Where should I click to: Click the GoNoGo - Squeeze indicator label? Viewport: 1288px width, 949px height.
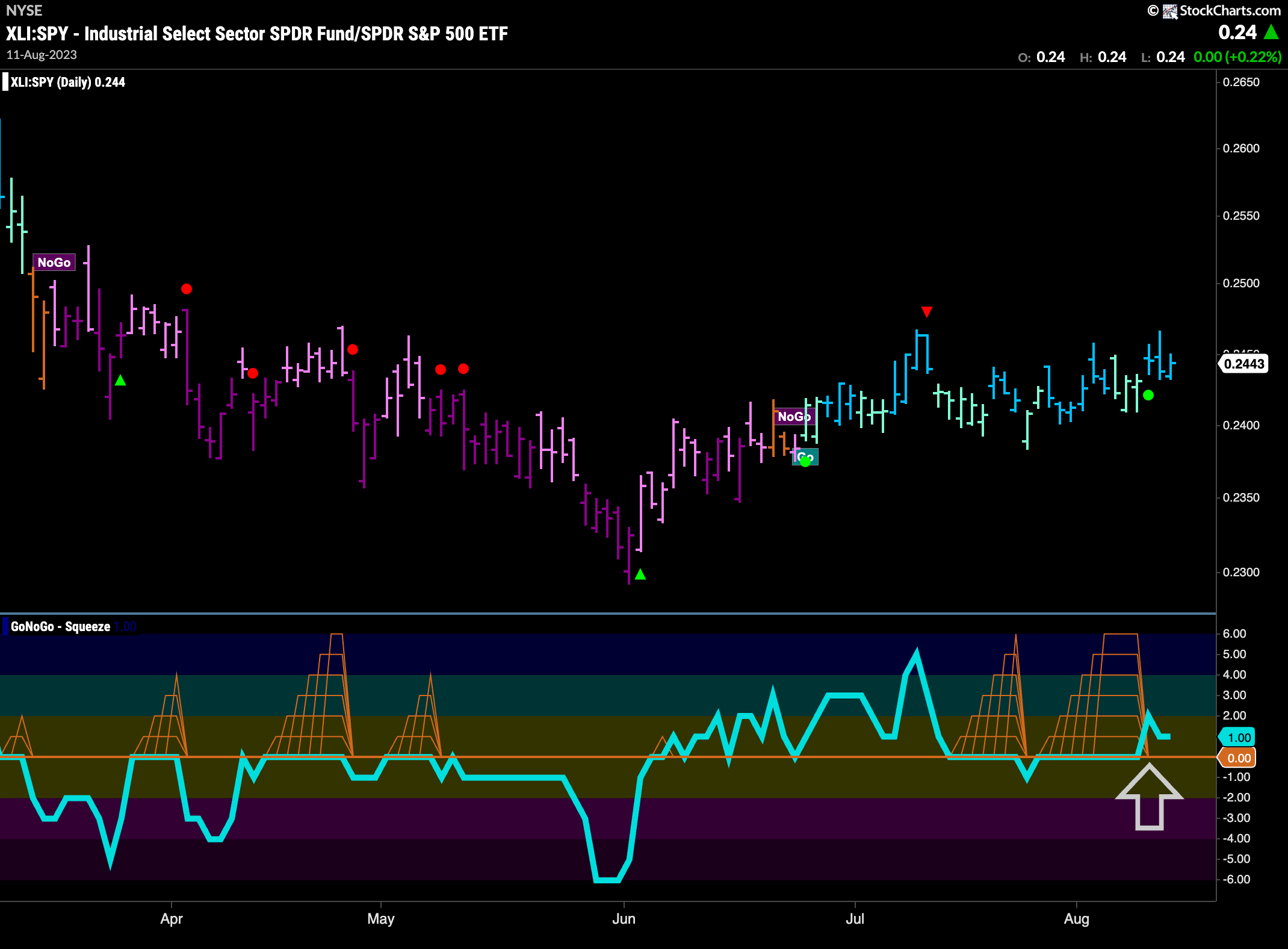click(60, 626)
